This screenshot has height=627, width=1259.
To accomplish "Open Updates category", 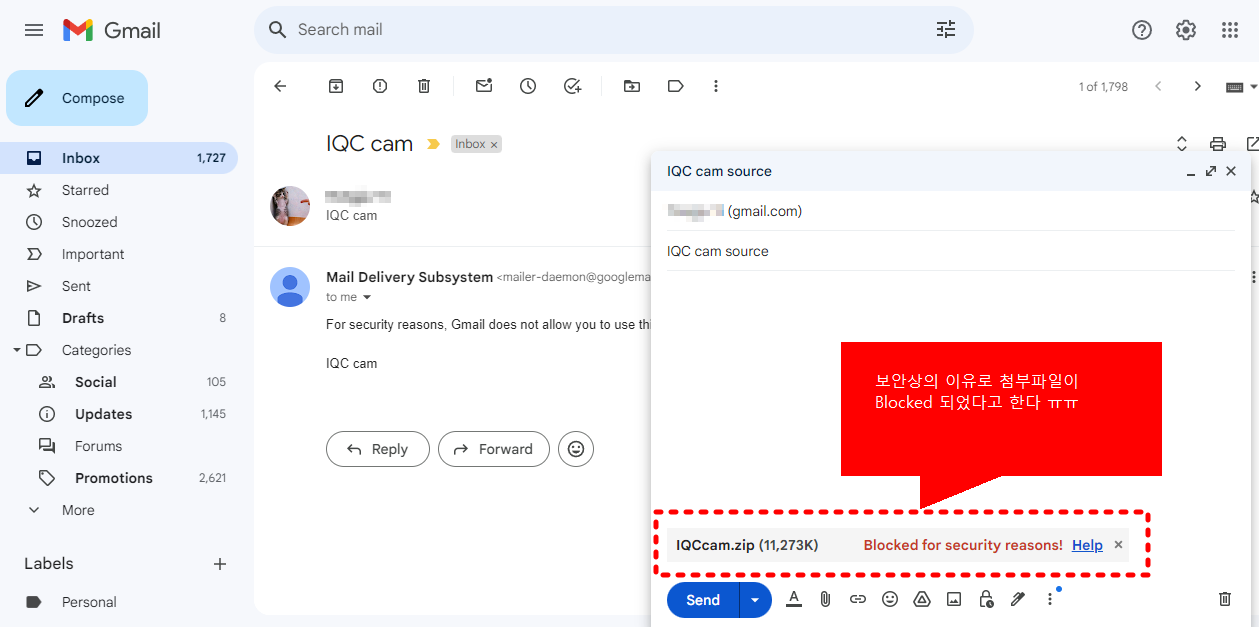I will point(119,414).
